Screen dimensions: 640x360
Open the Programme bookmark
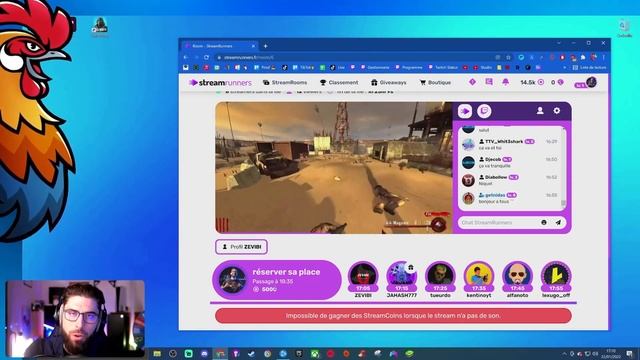(x=409, y=67)
